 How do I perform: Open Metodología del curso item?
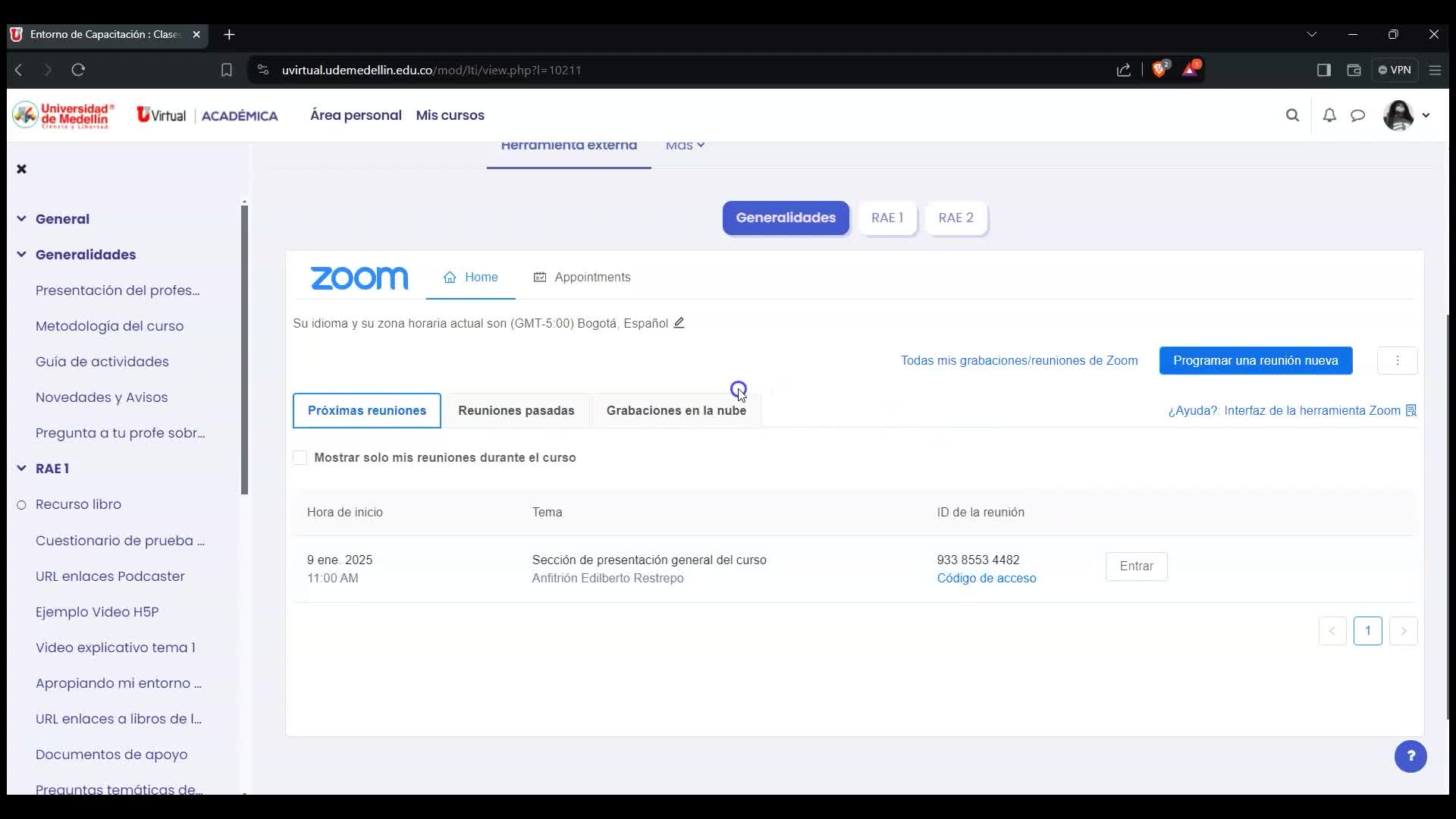109,326
